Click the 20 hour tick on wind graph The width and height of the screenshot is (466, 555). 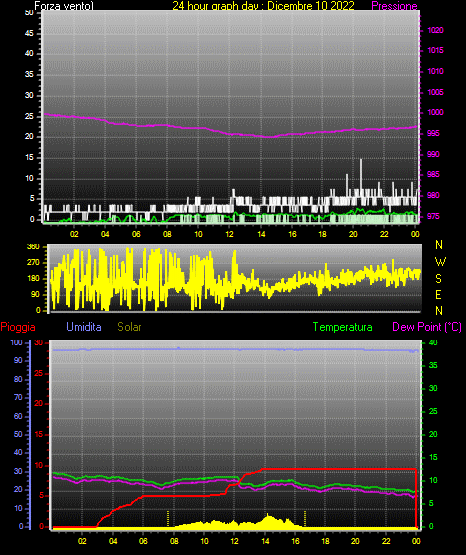[353, 234]
